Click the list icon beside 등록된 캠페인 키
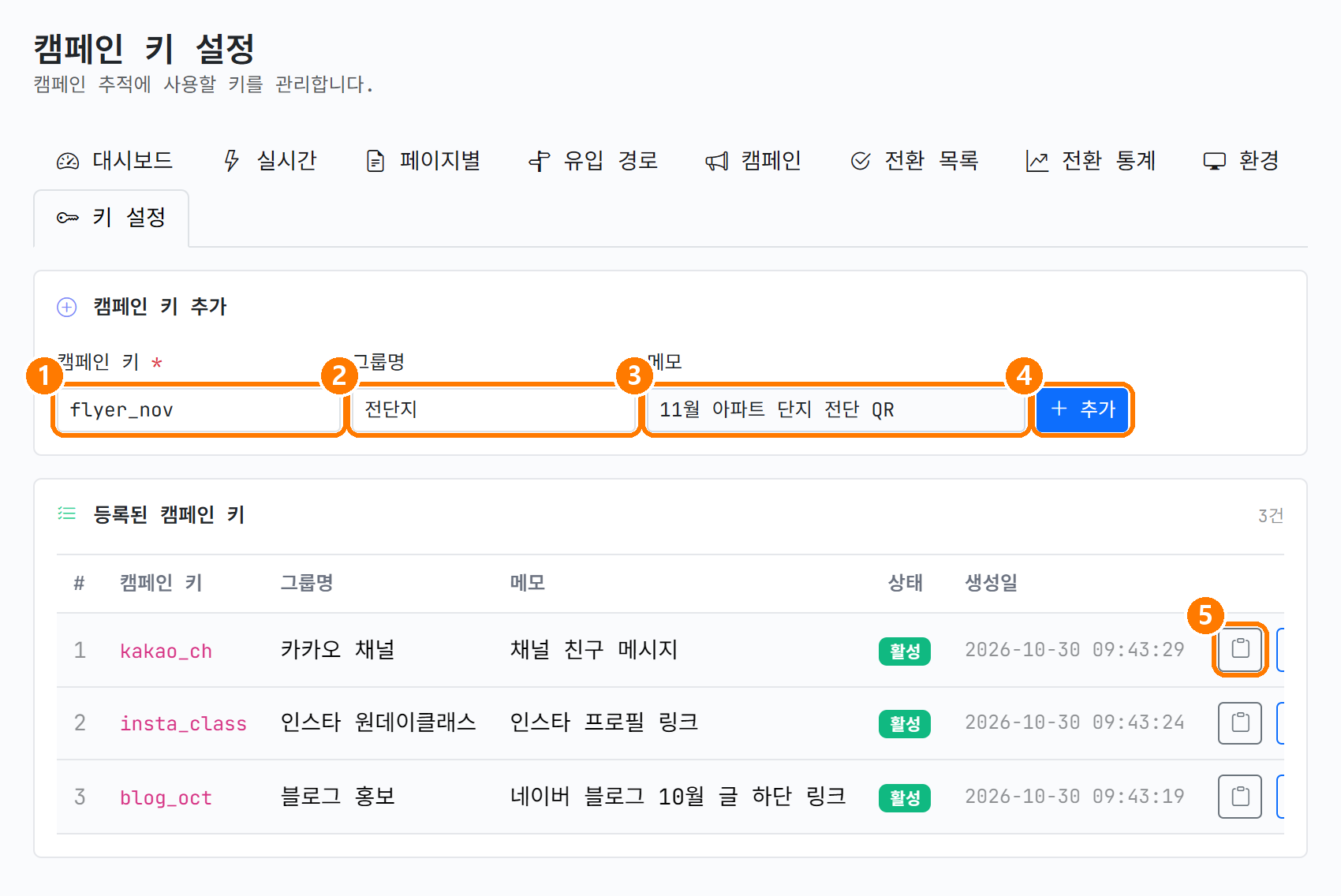Screen dimensions: 1341x896 (67, 514)
